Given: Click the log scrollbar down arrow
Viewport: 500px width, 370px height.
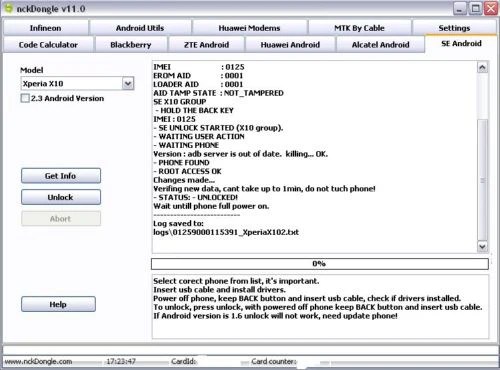Looking at the screenshot, I should pos(482,246).
